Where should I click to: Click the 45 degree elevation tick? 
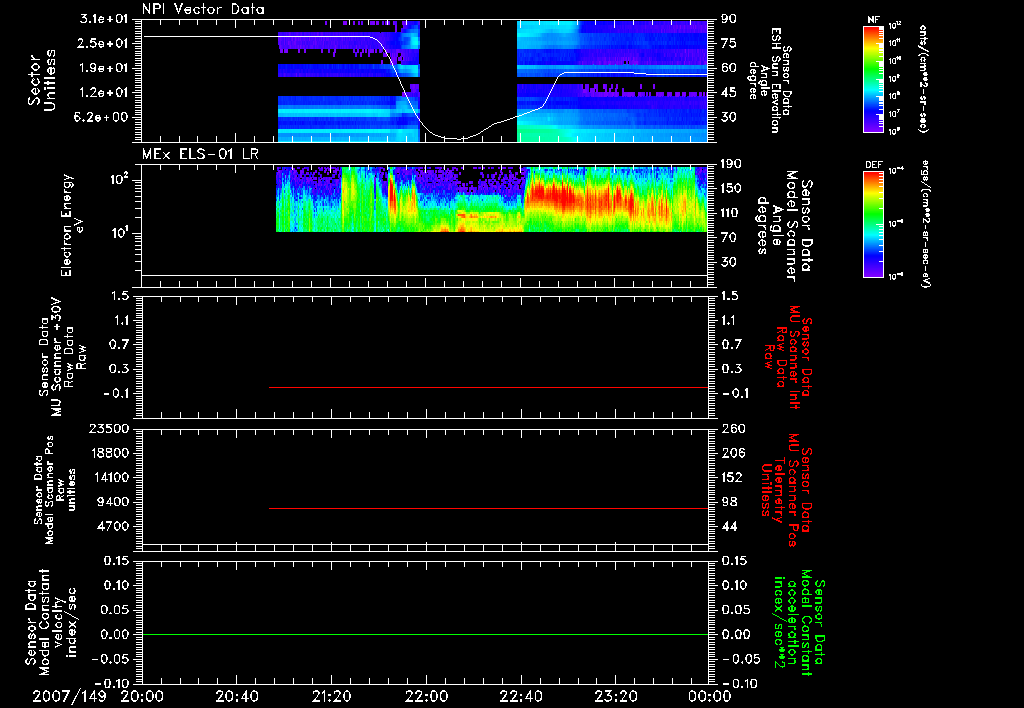tap(729, 93)
